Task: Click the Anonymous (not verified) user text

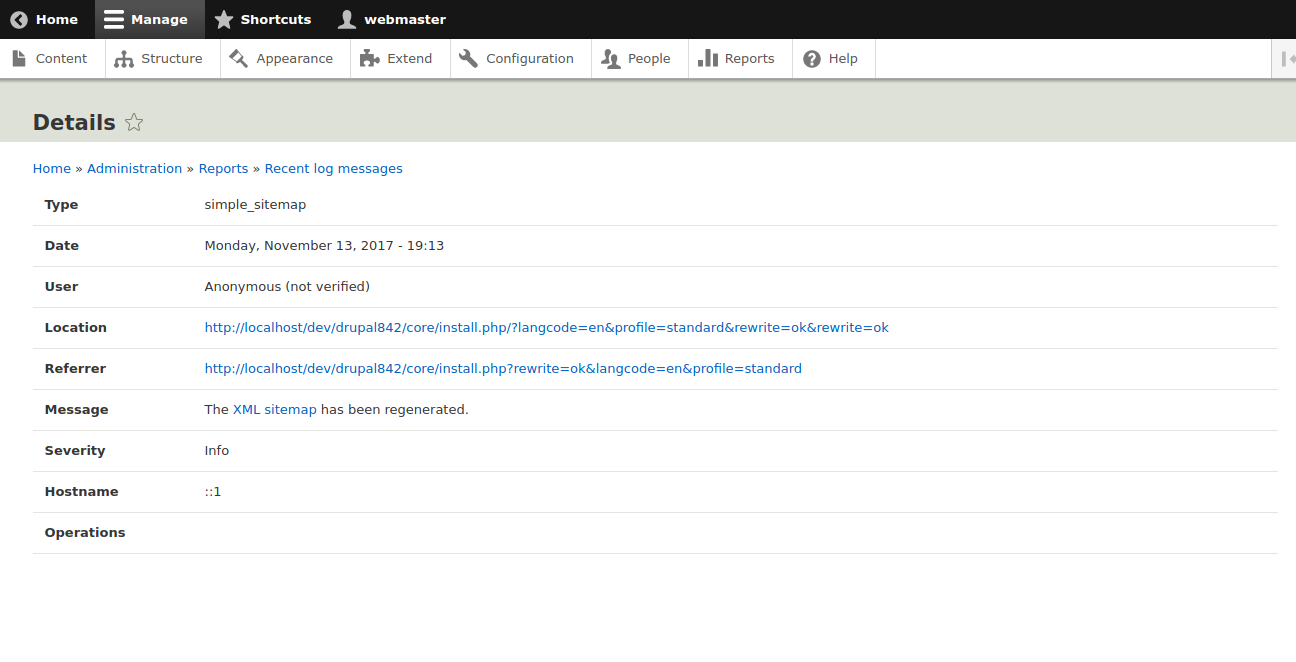Action: (x=287, y=287)
